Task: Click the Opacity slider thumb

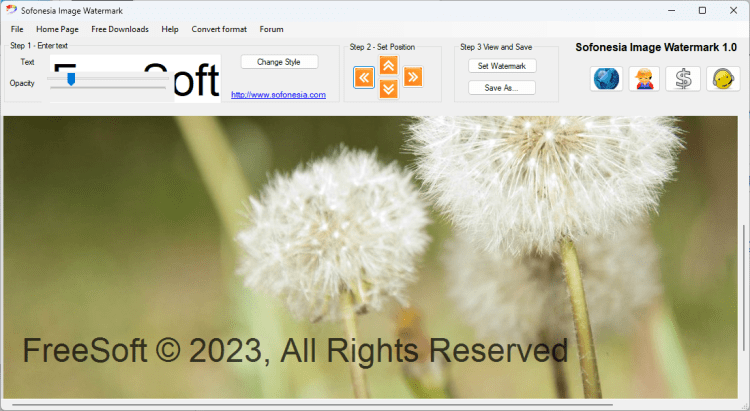Action: (71, 79)
